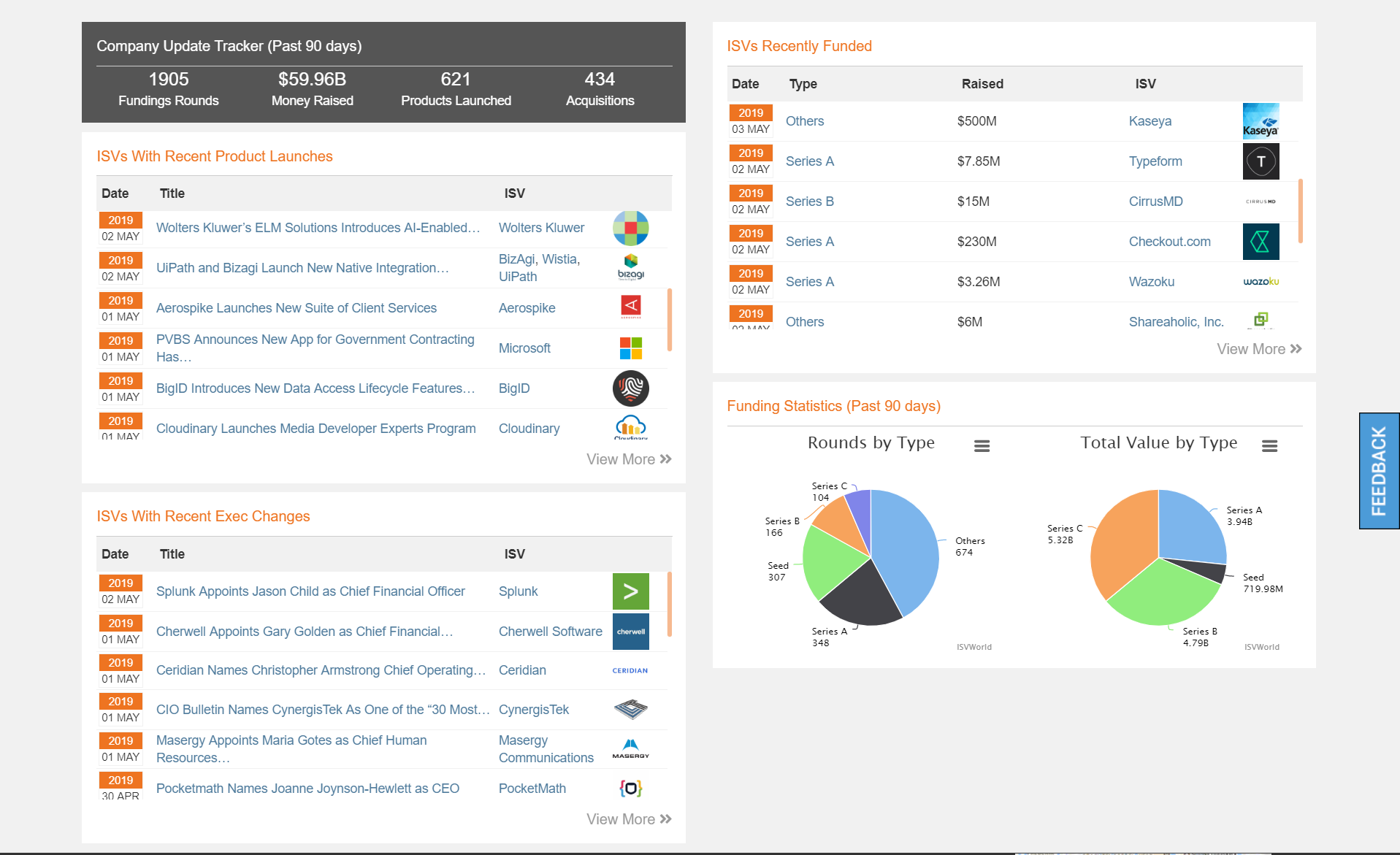This screenshot has height=855, width=1400.
Task: Open Typeform ISV link
Action: pyautogui.click(x=1155, y=161)
